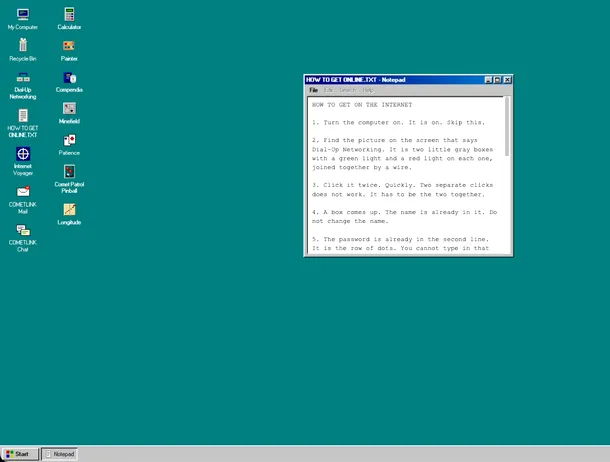
Task: Select the Calculator desktop icon
Action: tap(69, 19)
